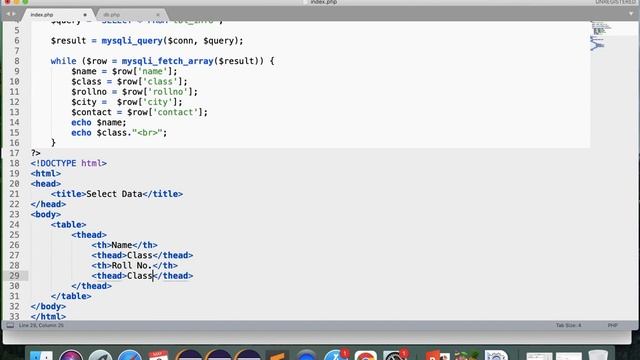Click the <!DOCTYPE html> declaration
The image size is (640, 360).
click(x=69, y=163)
